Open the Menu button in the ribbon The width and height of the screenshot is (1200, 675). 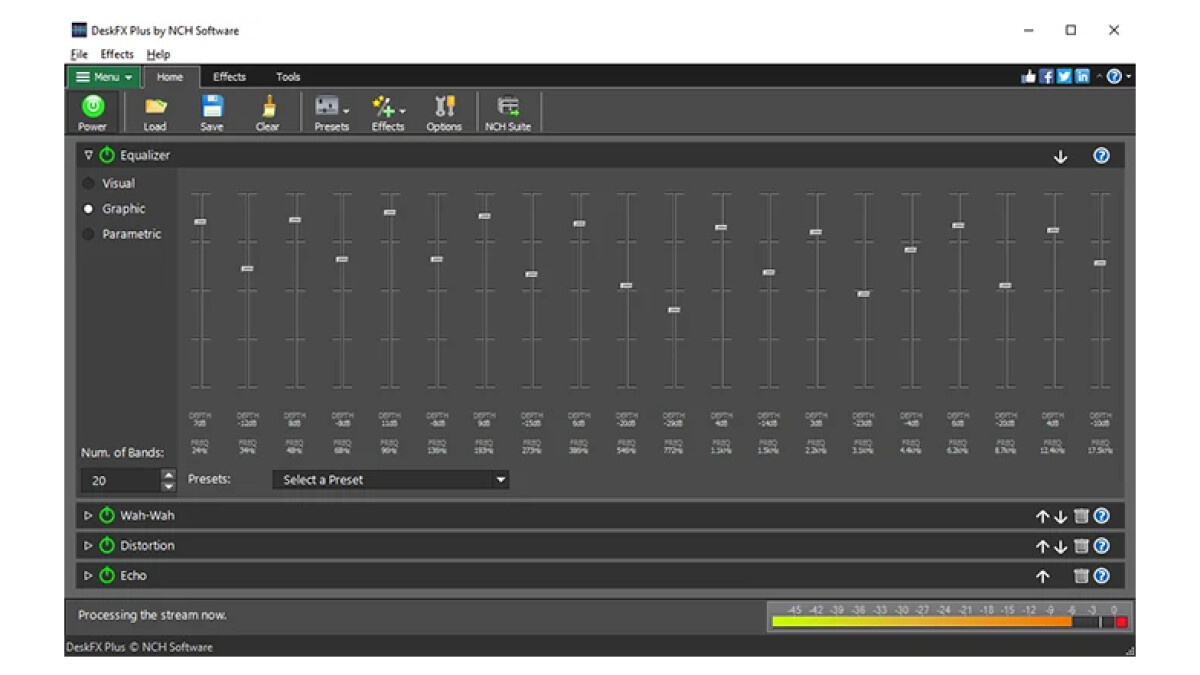[x=103, y=77]
